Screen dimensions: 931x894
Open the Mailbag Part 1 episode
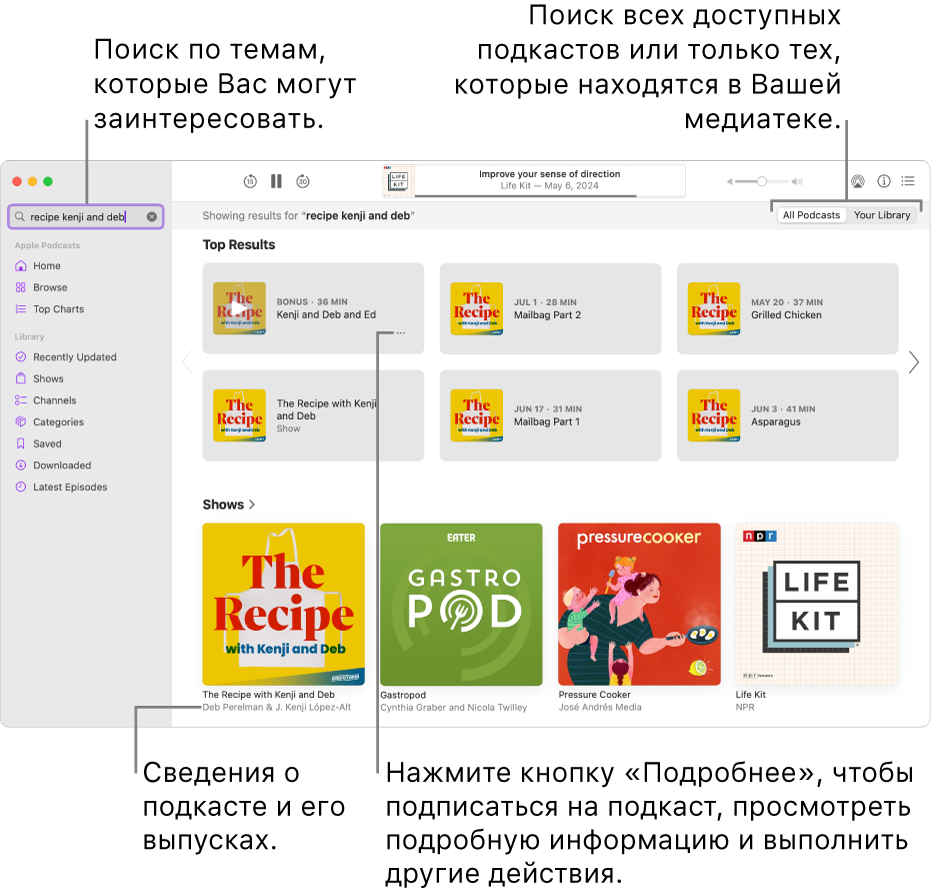pyautogui.click(x=550, y=416)
